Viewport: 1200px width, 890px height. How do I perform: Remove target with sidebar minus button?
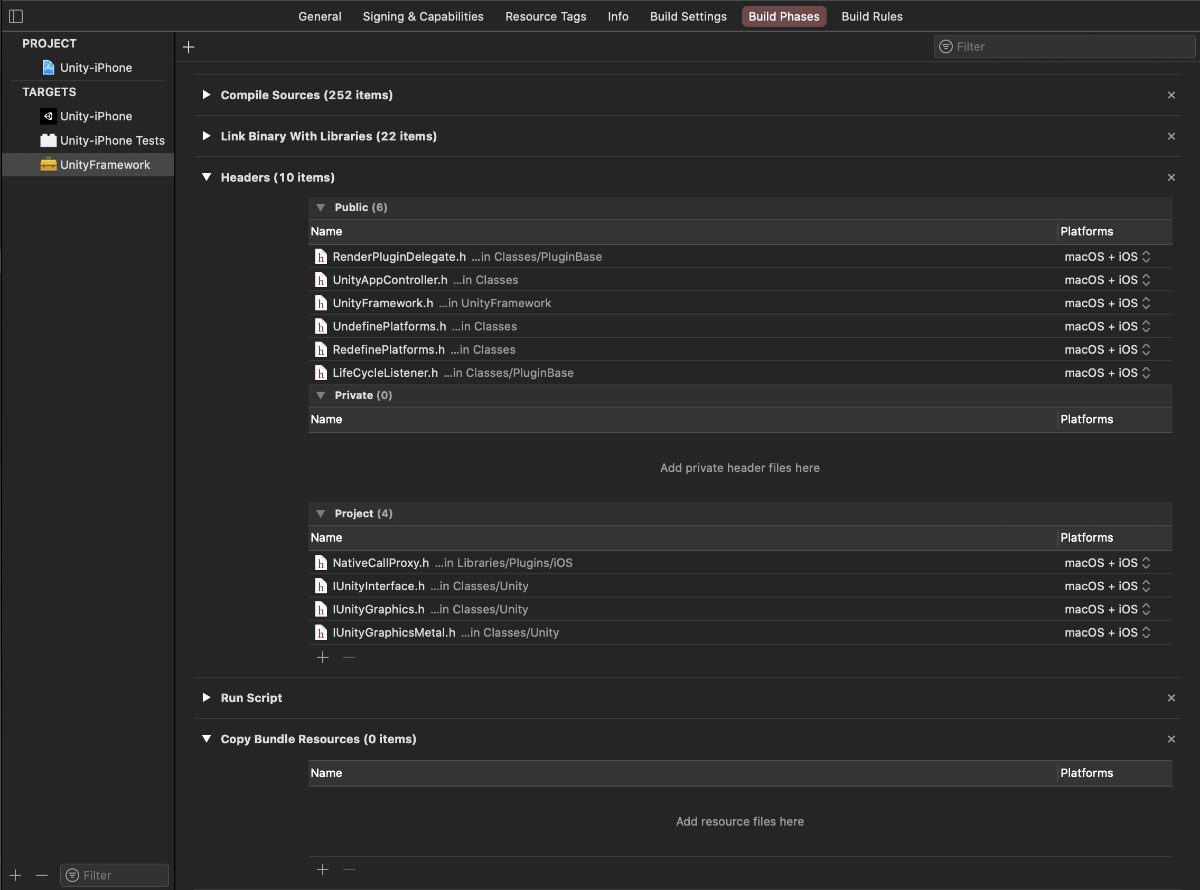click(x=41, y=875)
